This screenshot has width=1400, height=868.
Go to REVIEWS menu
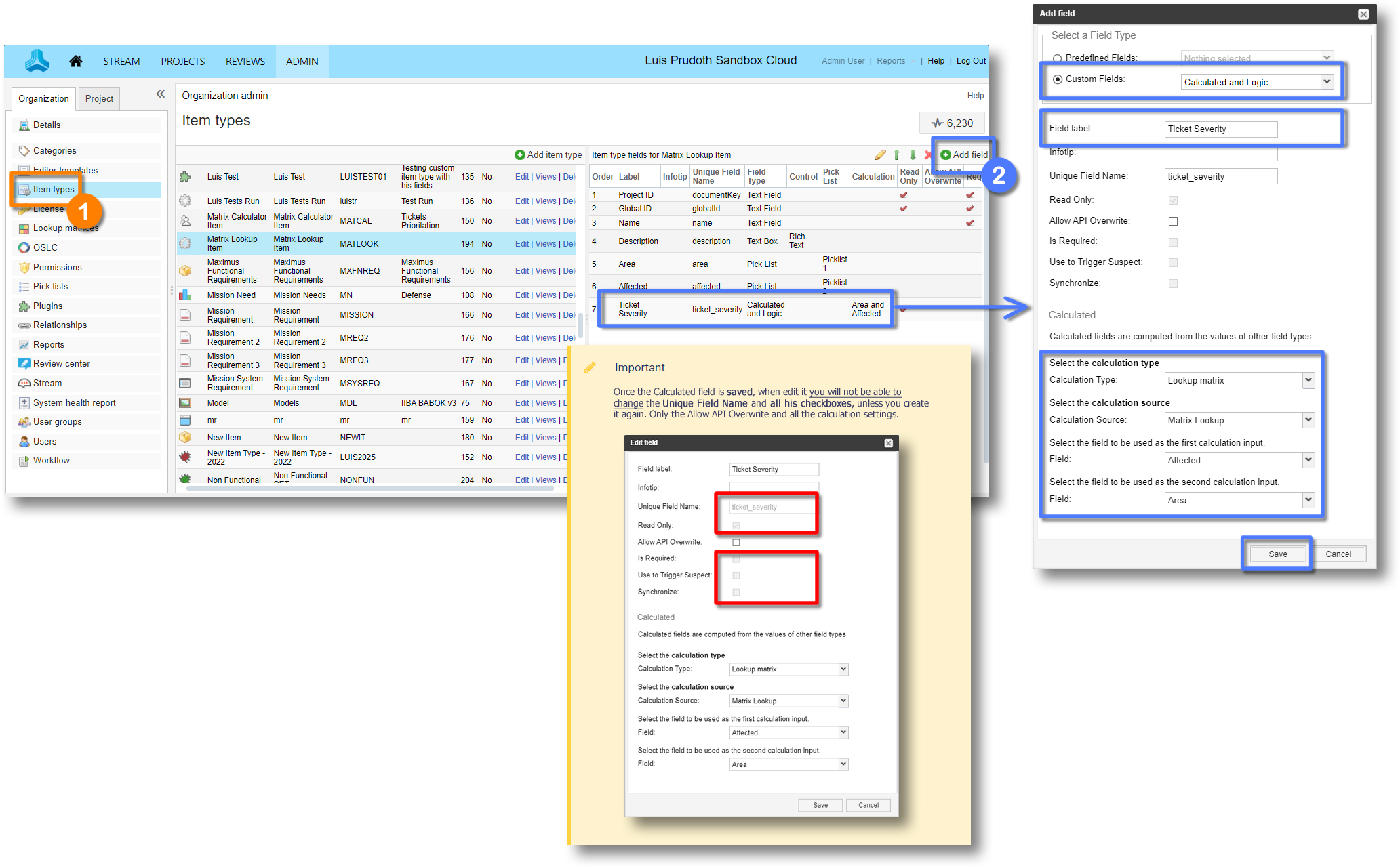(x=245, y=61)
